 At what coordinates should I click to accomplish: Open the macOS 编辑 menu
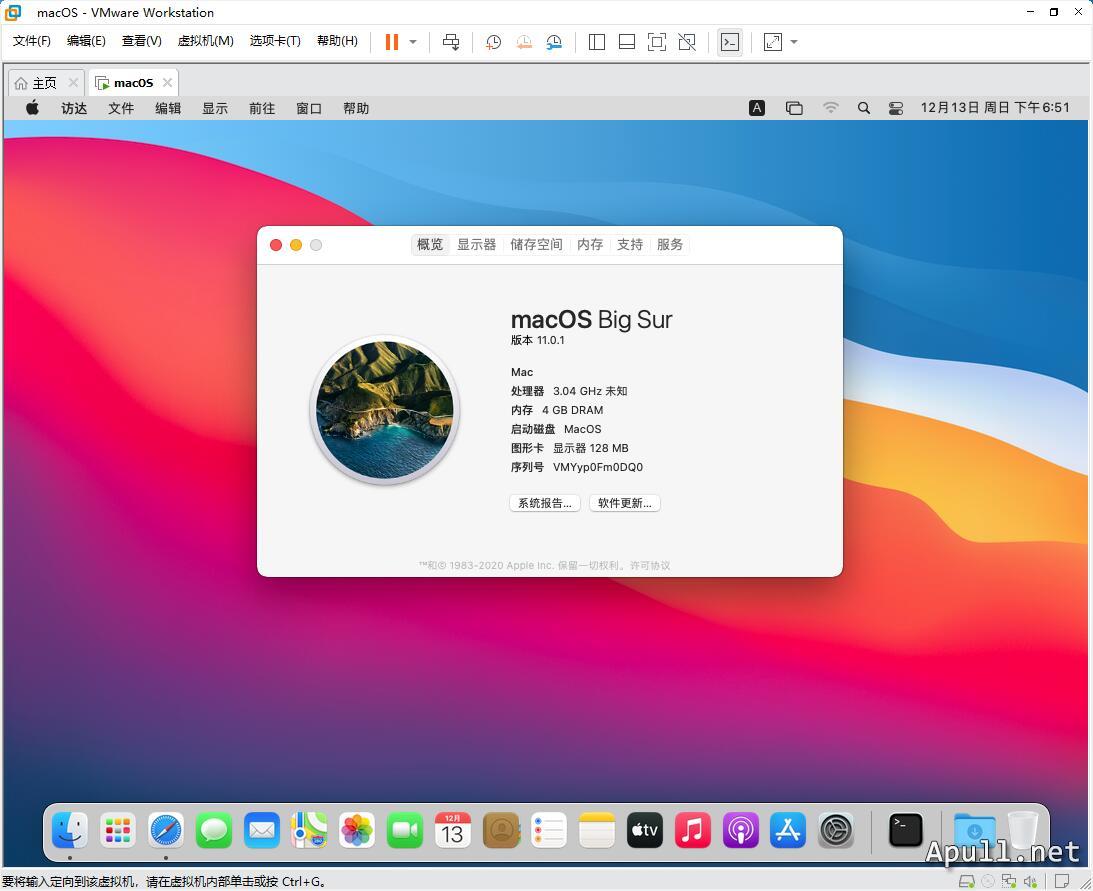click(168, 108)
